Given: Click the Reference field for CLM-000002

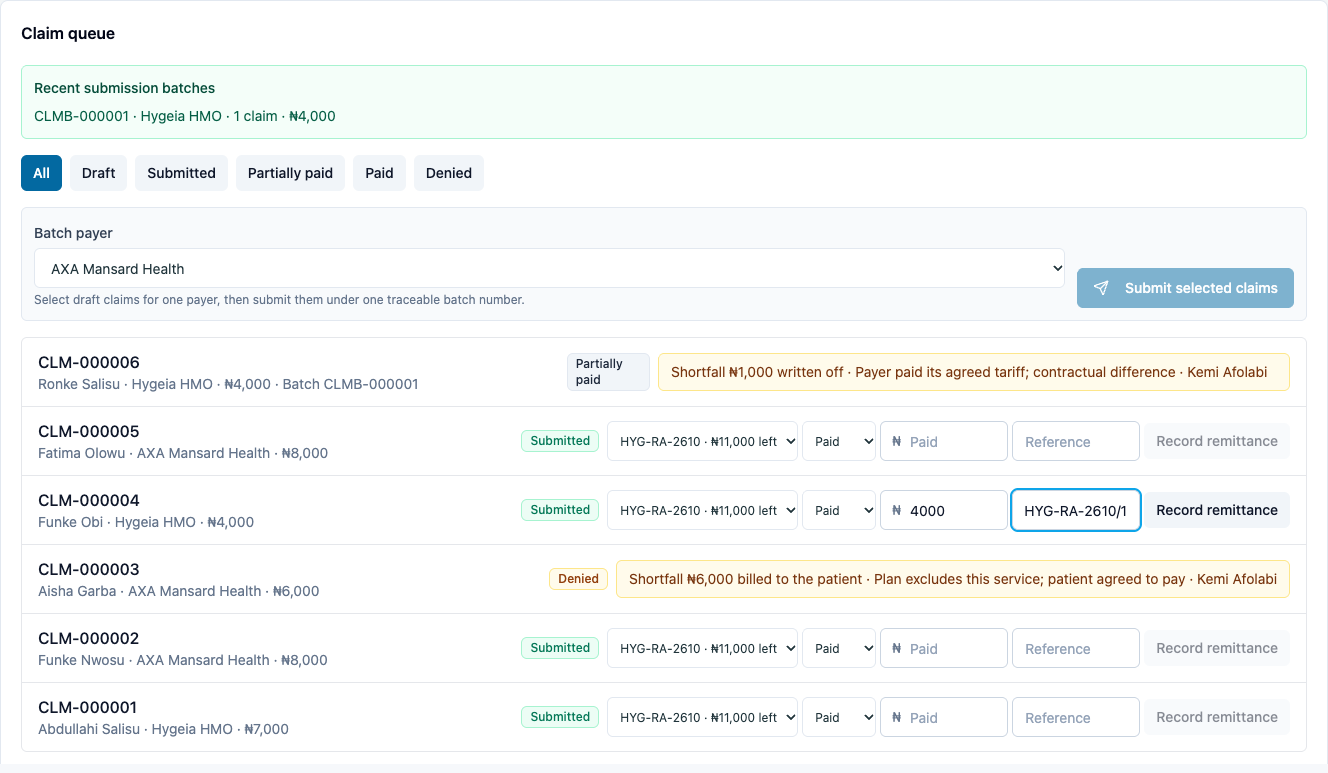Looking at the screenshot, I should click(x=1076, y=648).
